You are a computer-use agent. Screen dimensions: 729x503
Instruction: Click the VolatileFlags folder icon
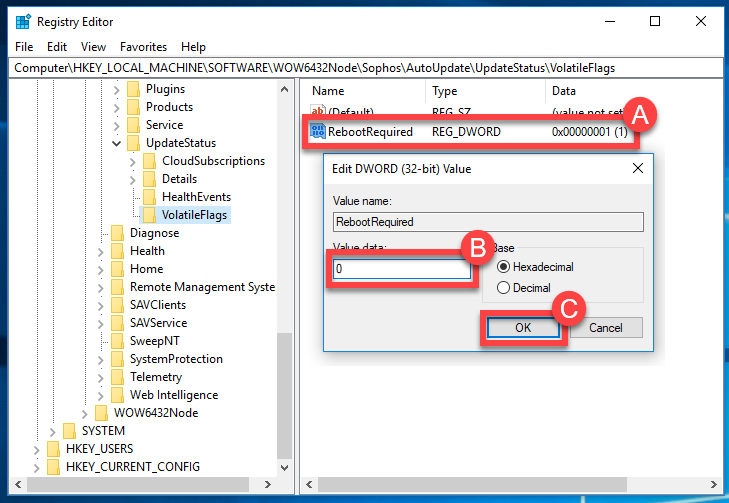click(149, 215)
